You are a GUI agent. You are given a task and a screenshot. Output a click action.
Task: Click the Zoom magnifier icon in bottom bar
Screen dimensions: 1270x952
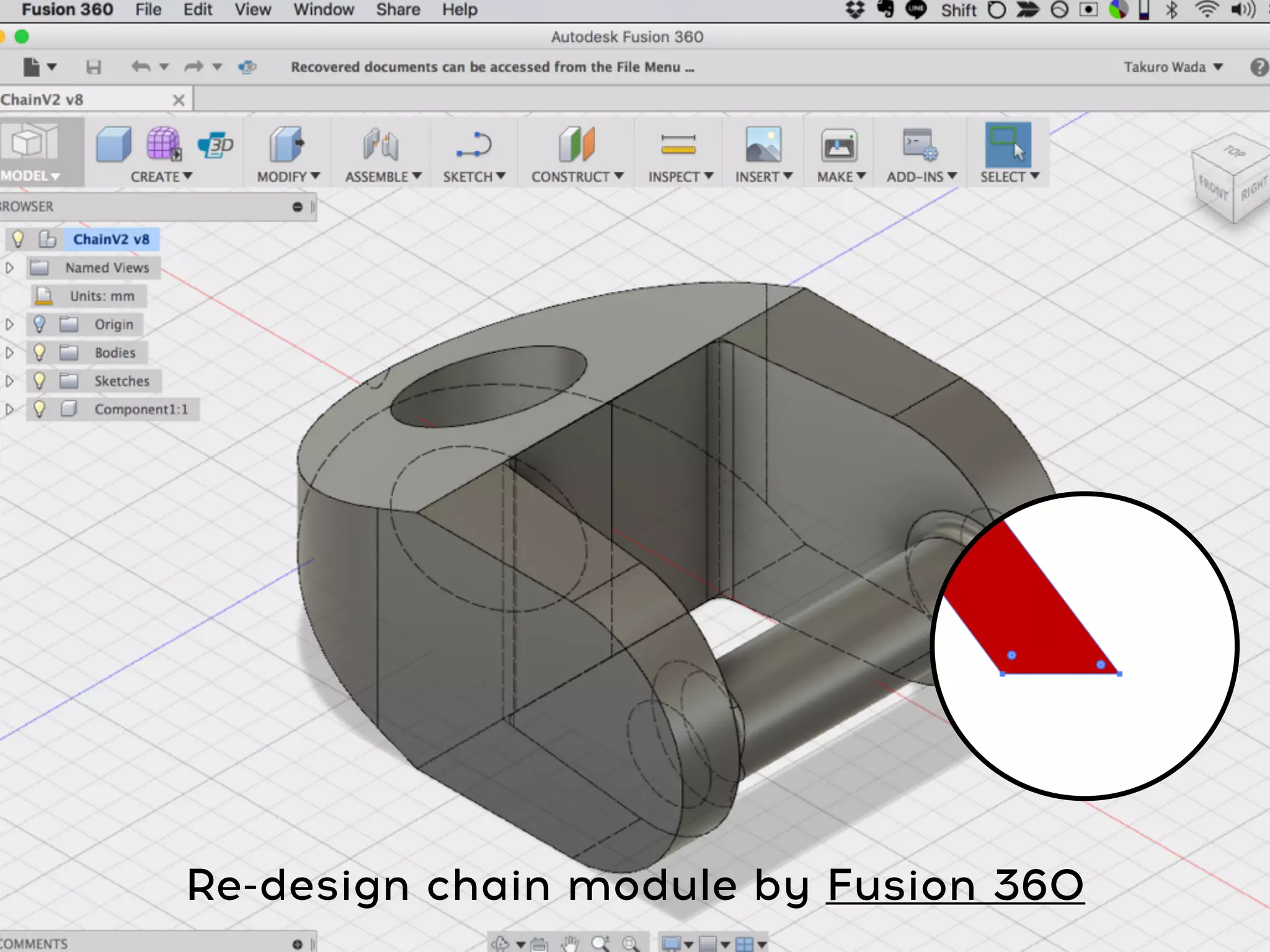point(600,943)
